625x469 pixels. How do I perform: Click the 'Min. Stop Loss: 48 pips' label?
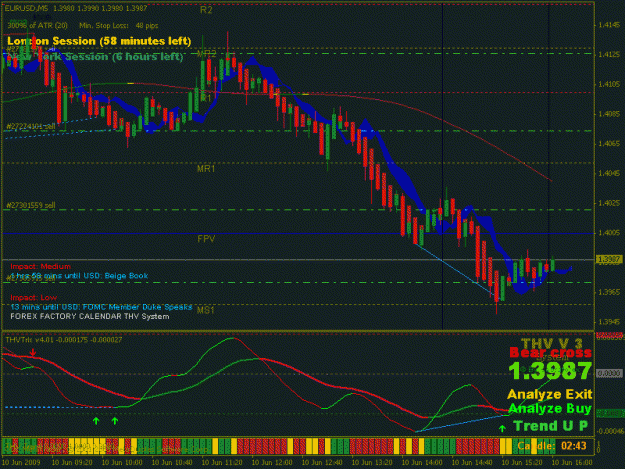(x=119, y=26)
